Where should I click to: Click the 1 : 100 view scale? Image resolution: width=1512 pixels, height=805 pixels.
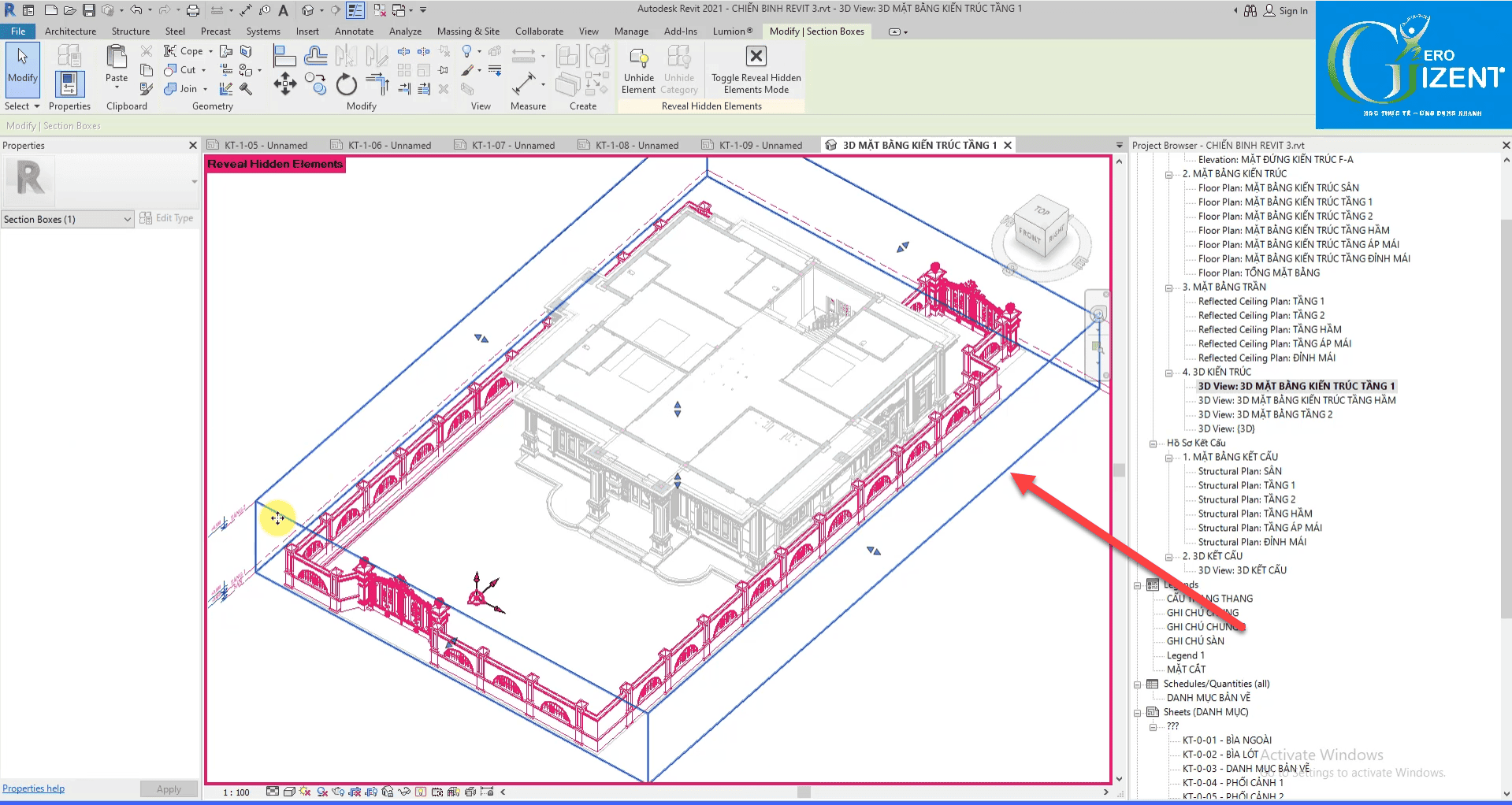click(236, 792)
